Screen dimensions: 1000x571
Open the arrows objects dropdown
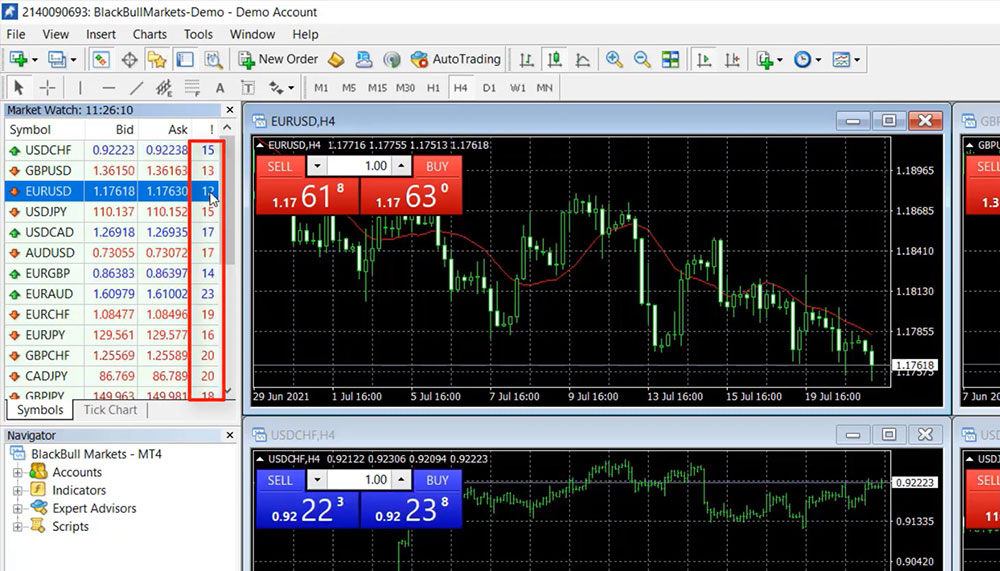click(281, 87)
